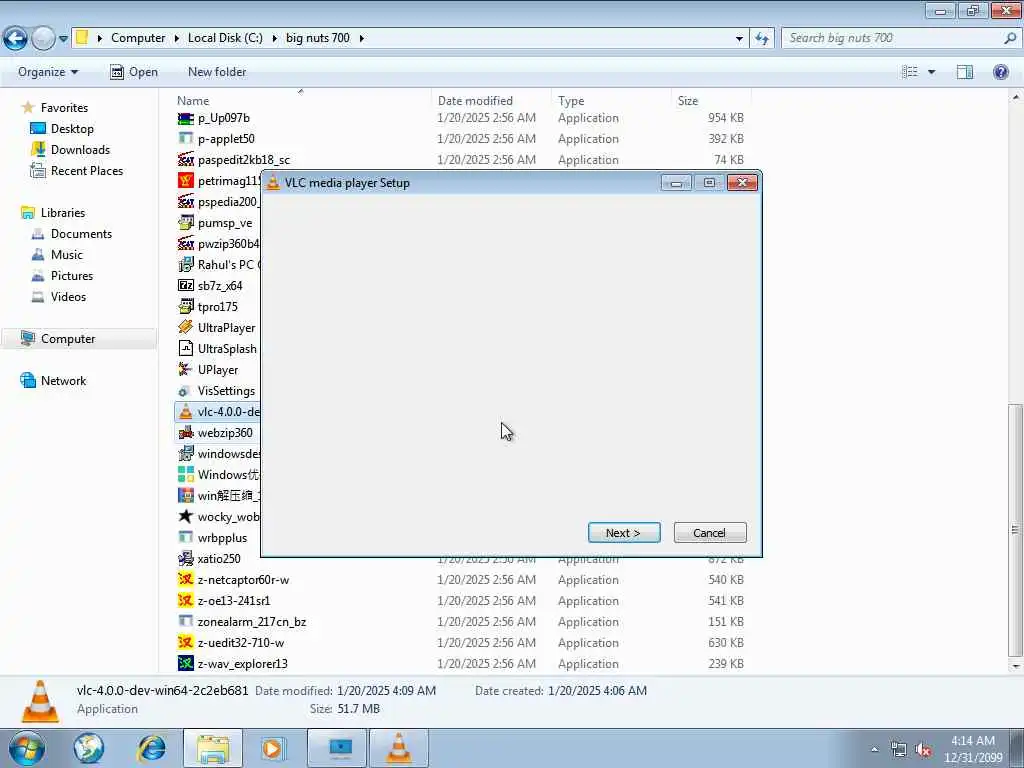The width and height of the screenshot is (1024, 768).
Task: Click the Back navigation button
Action: tap(16, 39)
